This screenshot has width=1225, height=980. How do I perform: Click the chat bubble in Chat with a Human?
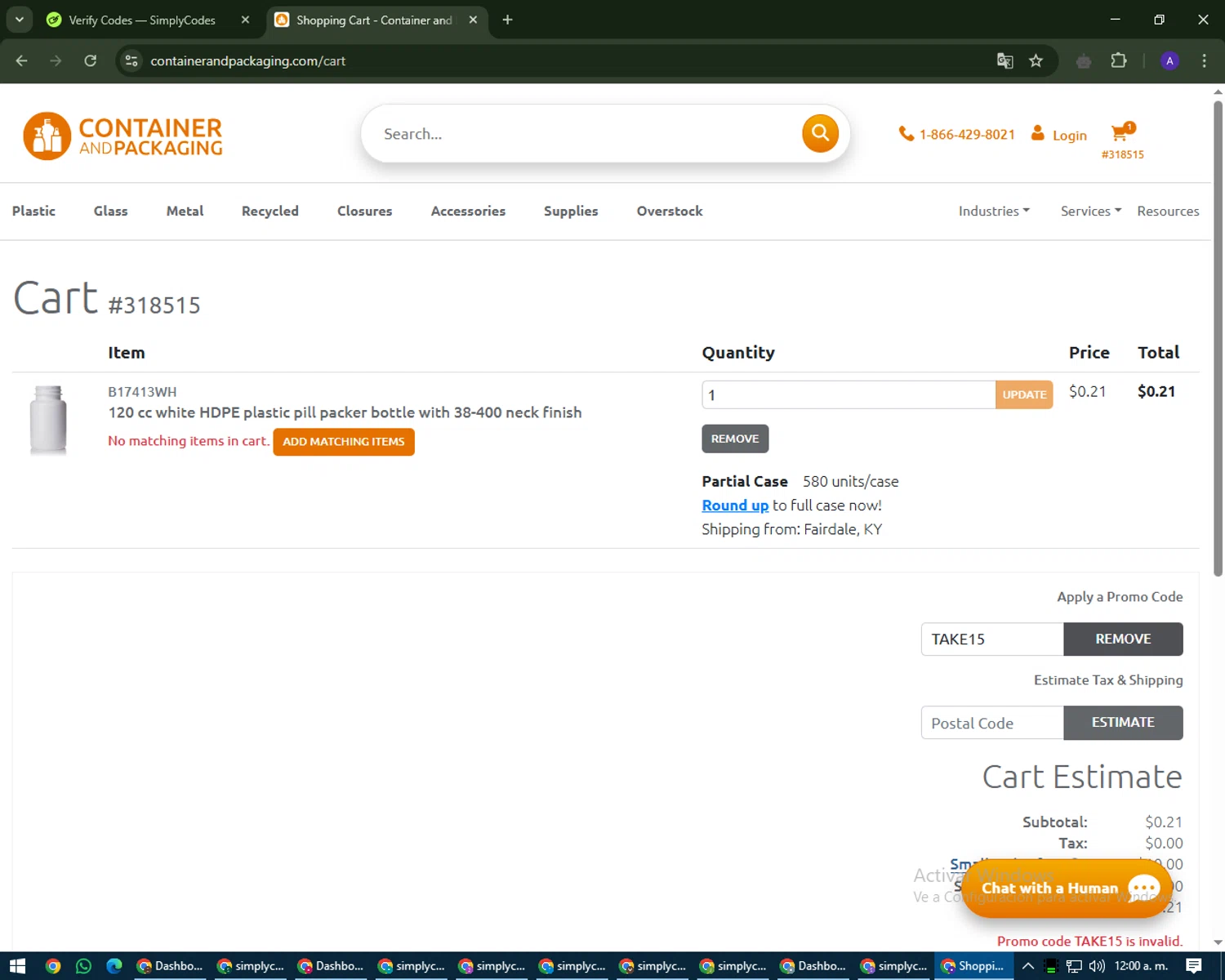(1143, 888)
